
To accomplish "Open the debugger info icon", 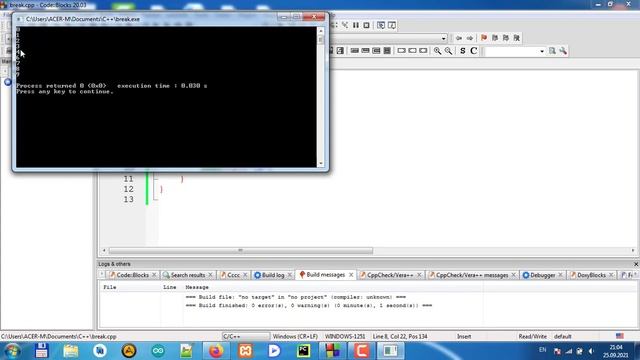I will pyautogui.click(x=392, y=25).
